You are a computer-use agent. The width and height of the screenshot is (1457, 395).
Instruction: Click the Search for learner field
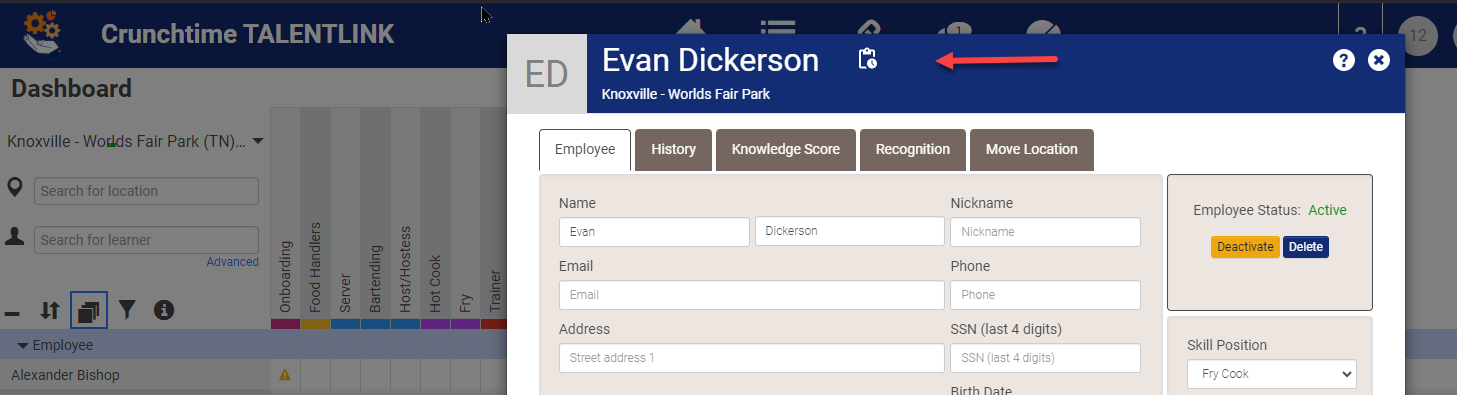click(146, 240)
